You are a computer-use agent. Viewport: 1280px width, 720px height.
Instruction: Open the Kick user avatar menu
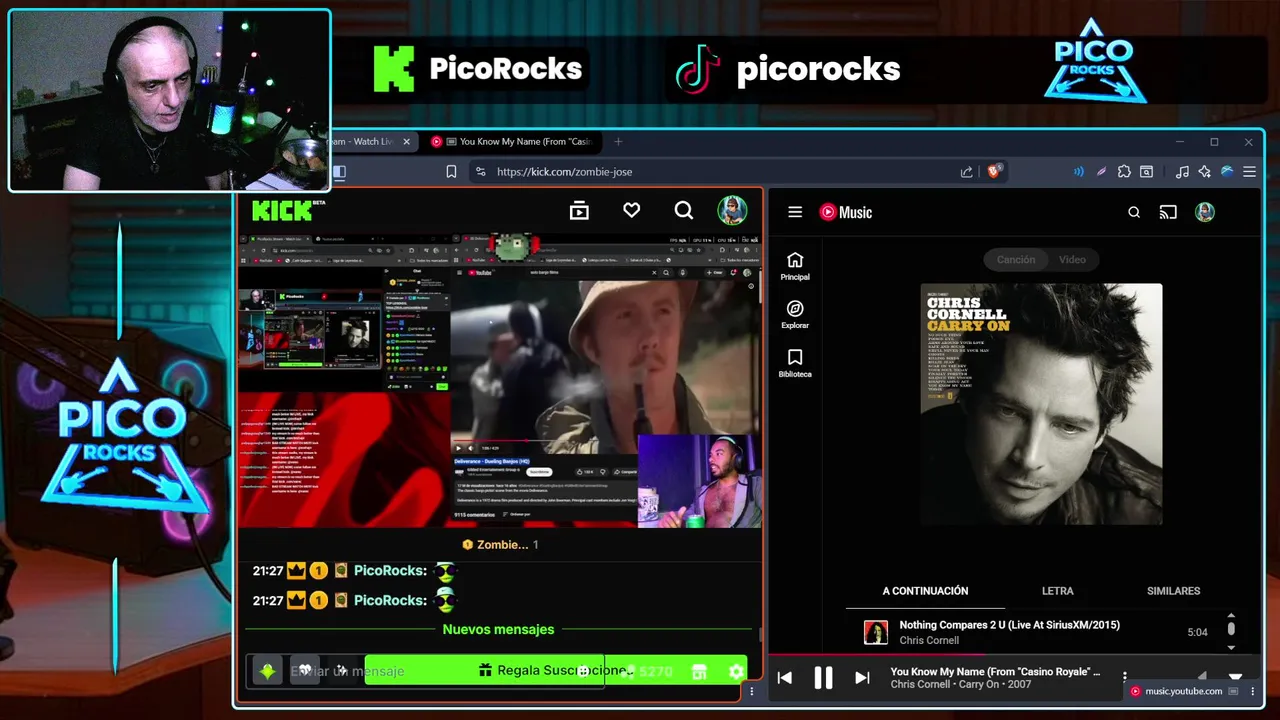tap(732, 210)
